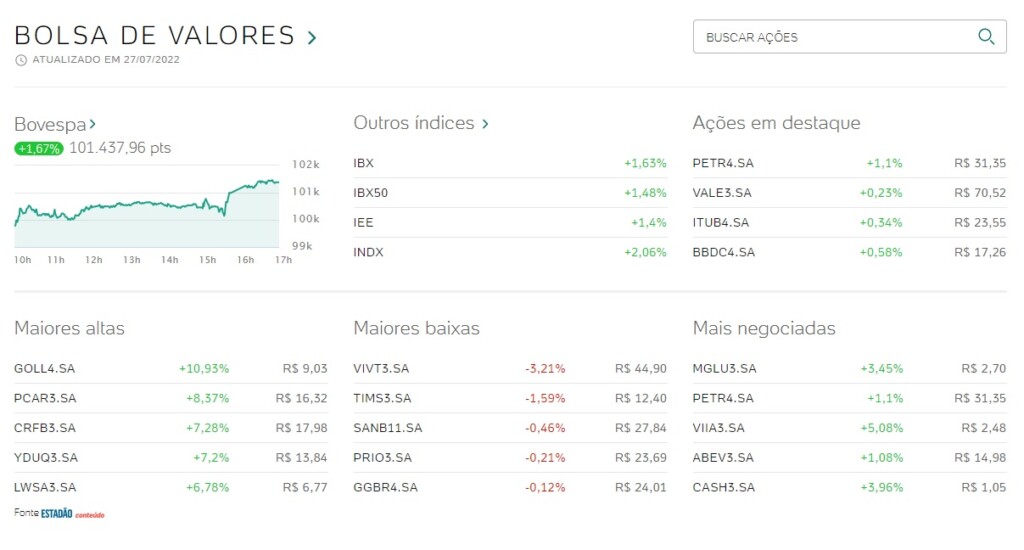Image resolution: width=1024 pixels, height=550 pixels.
Task: Expand Outros índices chevron arrow
Action: pos(486,124)
